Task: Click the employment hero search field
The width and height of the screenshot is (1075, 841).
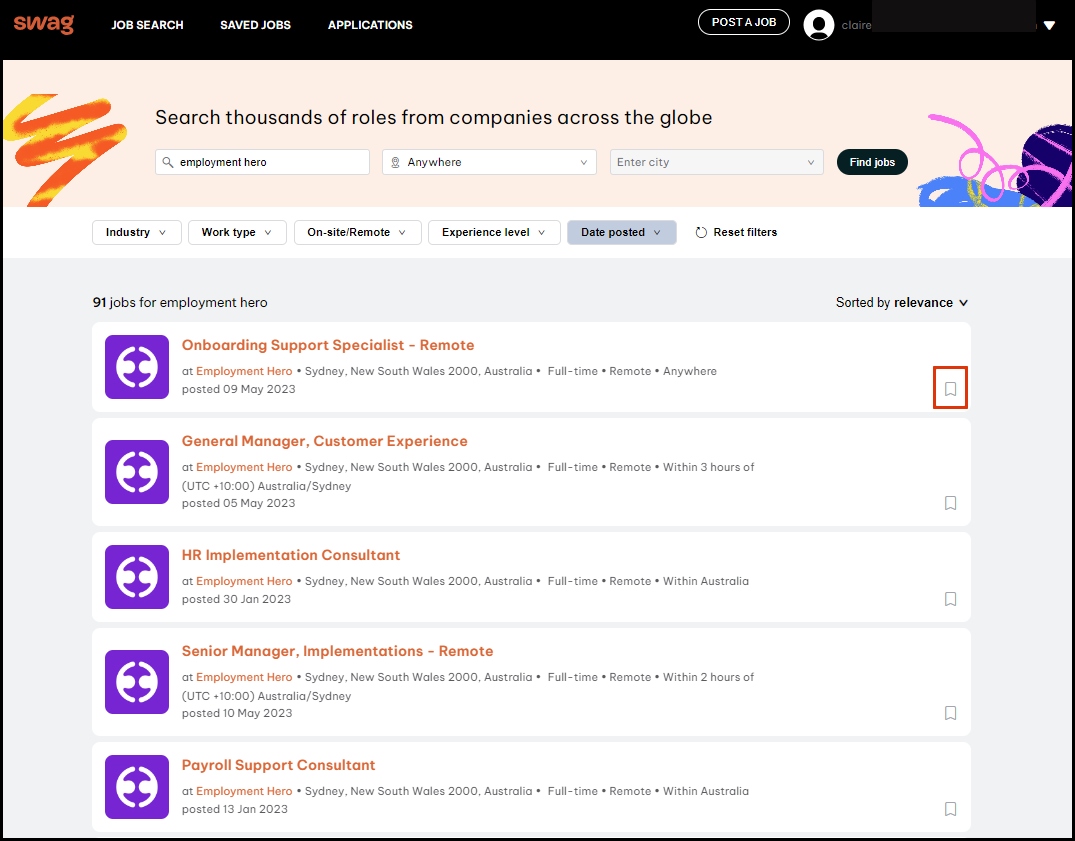Action: click(x=270, y=162)
